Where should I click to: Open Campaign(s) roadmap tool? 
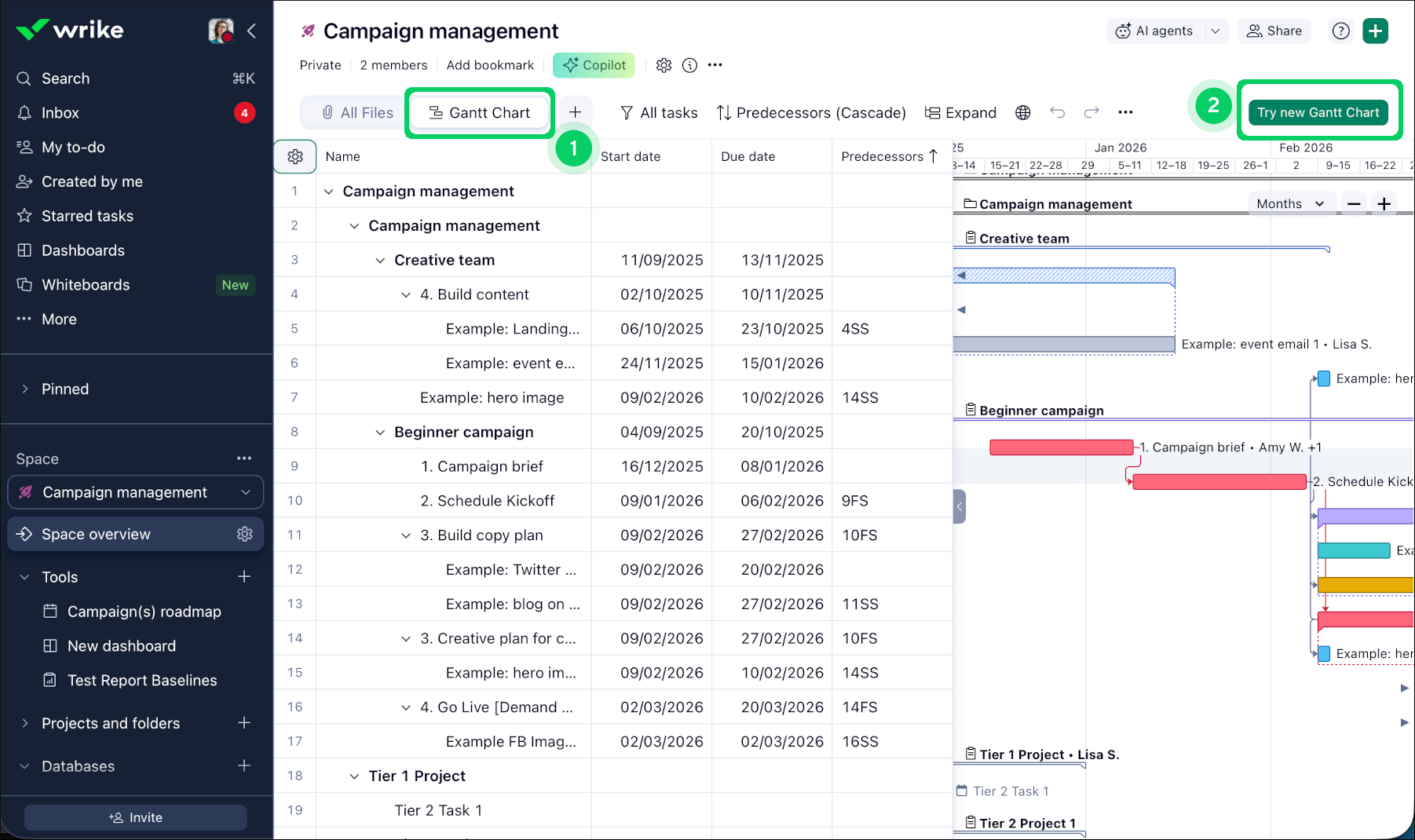[x=144, y=612]
